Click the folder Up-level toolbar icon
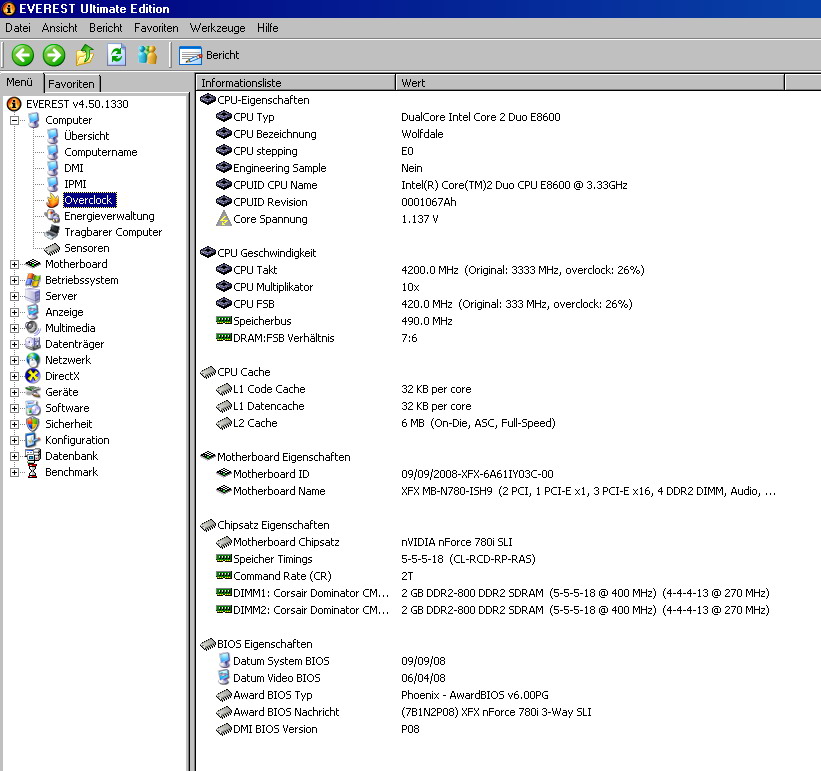Viewport: 821px width, 771px height. click(85, 55)
